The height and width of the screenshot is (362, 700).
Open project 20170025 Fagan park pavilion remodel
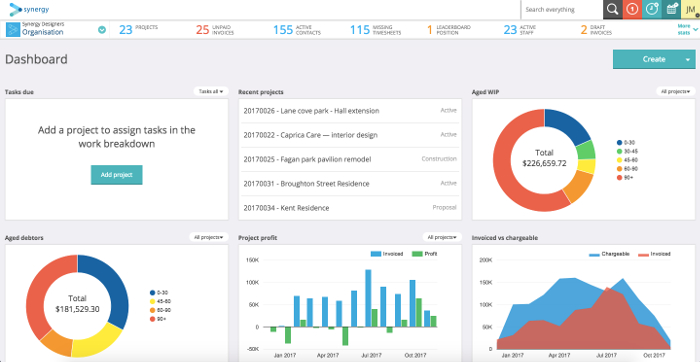350,159
